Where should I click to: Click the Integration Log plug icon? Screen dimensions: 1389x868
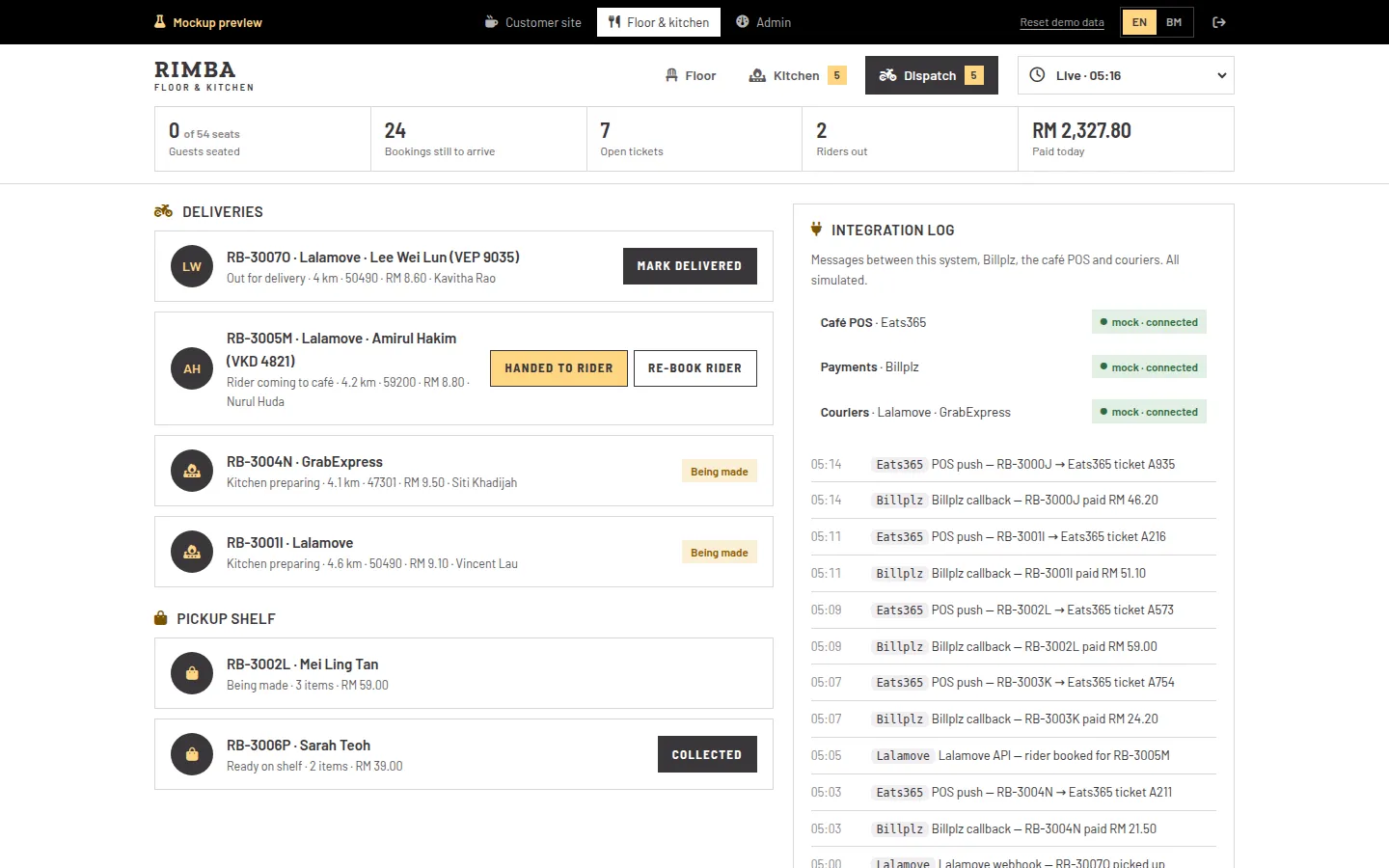point(817,230)
